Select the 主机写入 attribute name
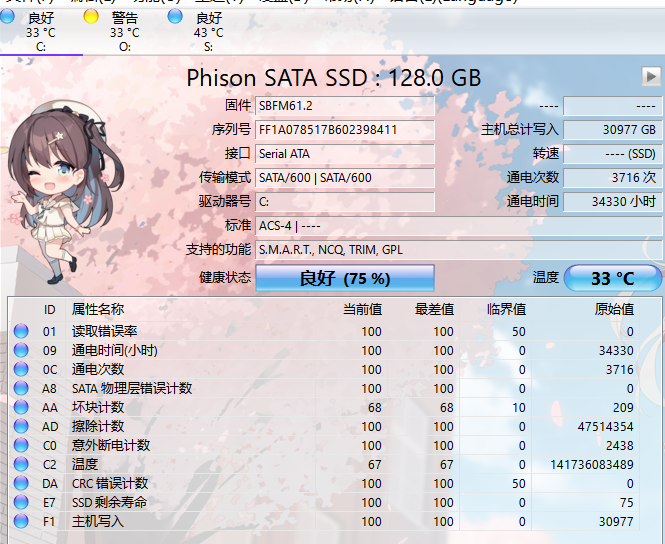This screenshot has width=665, height=544. pos(98,521)
